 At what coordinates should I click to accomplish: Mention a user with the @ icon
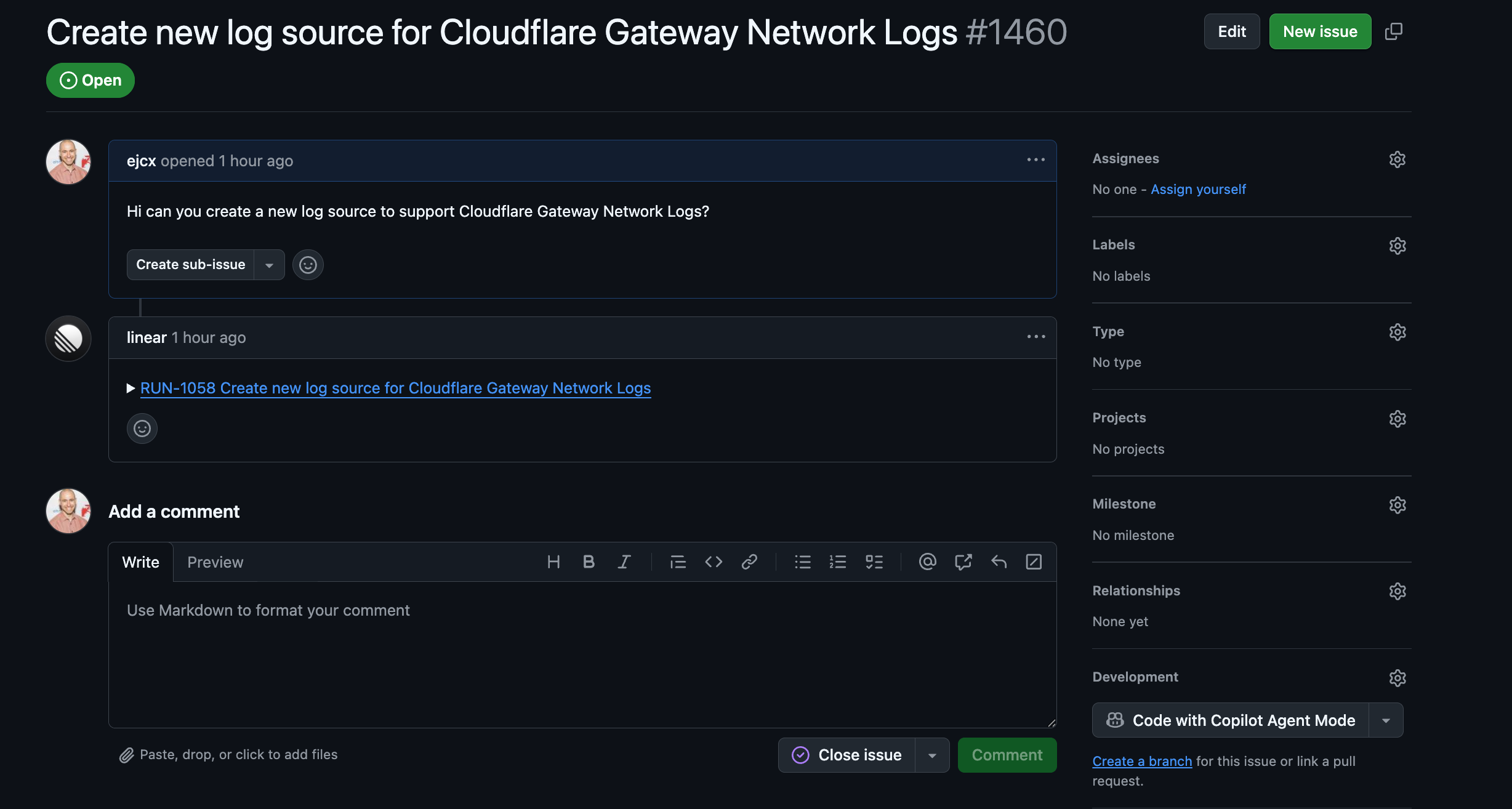[x=927, y=561]
